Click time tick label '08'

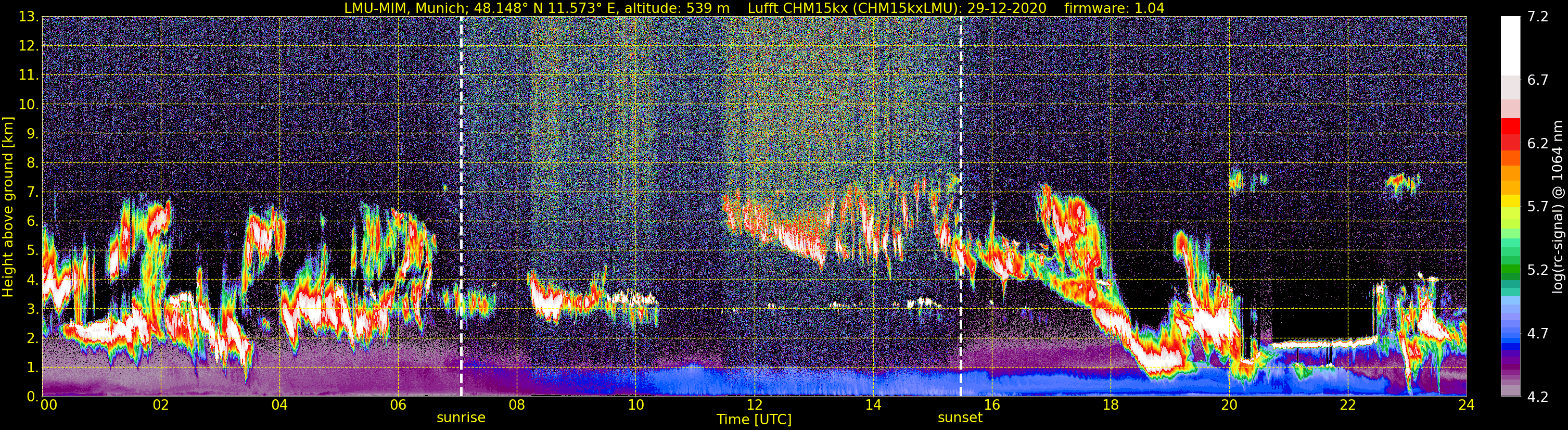point(517,405)
